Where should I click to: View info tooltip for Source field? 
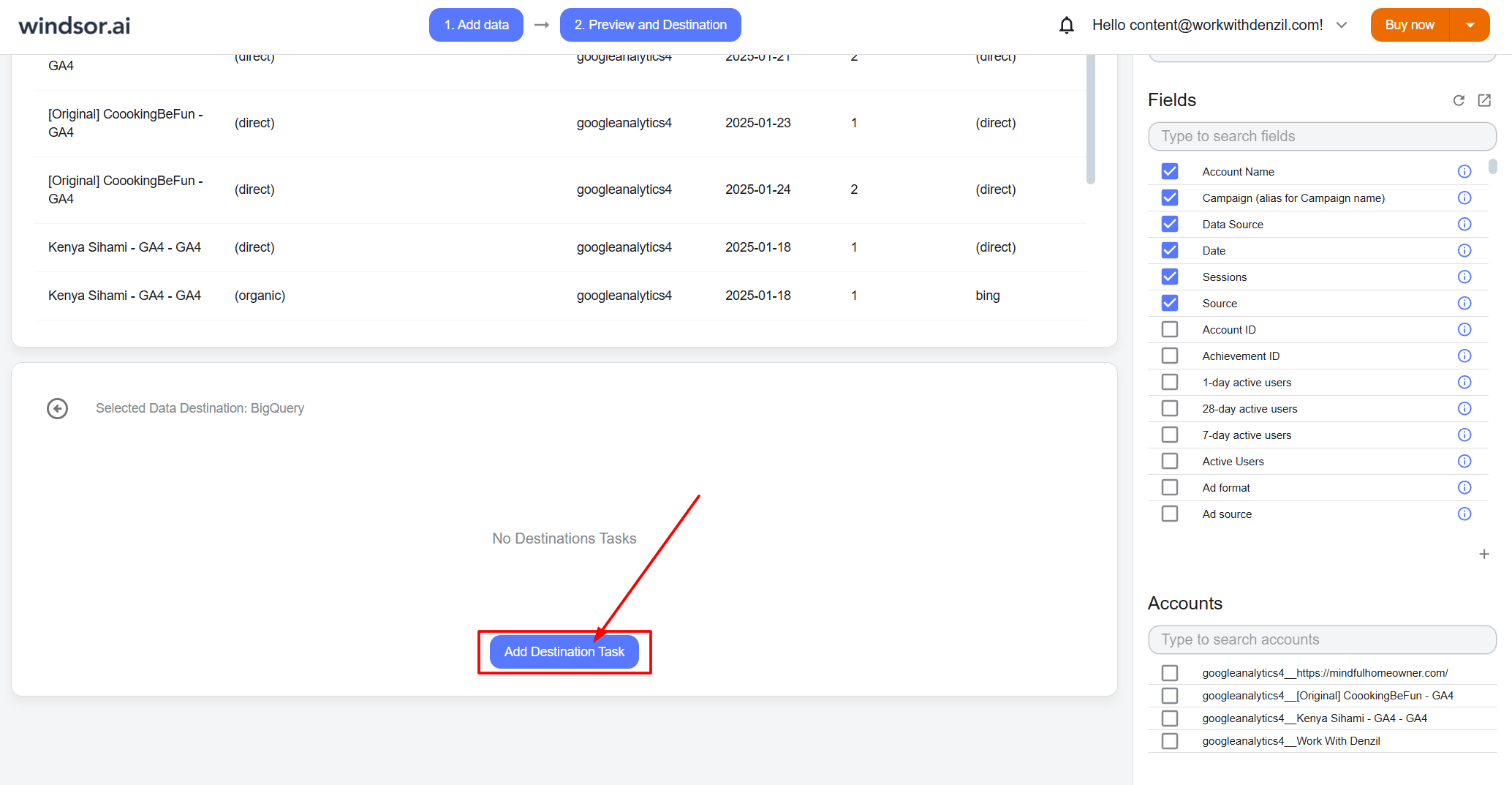pyautogui.click(x=1464, y=303)
